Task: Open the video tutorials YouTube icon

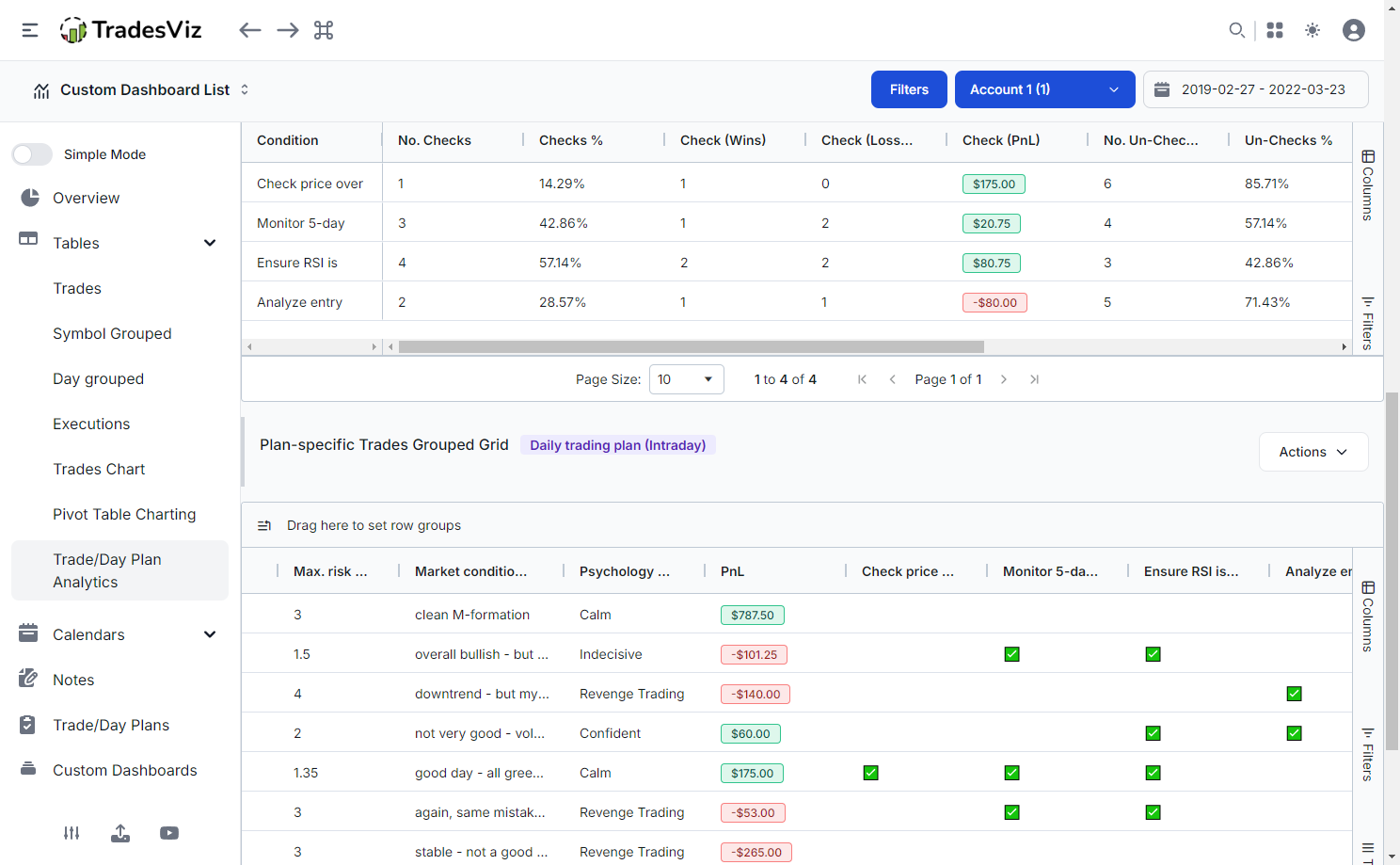Action: pos(169,833)
